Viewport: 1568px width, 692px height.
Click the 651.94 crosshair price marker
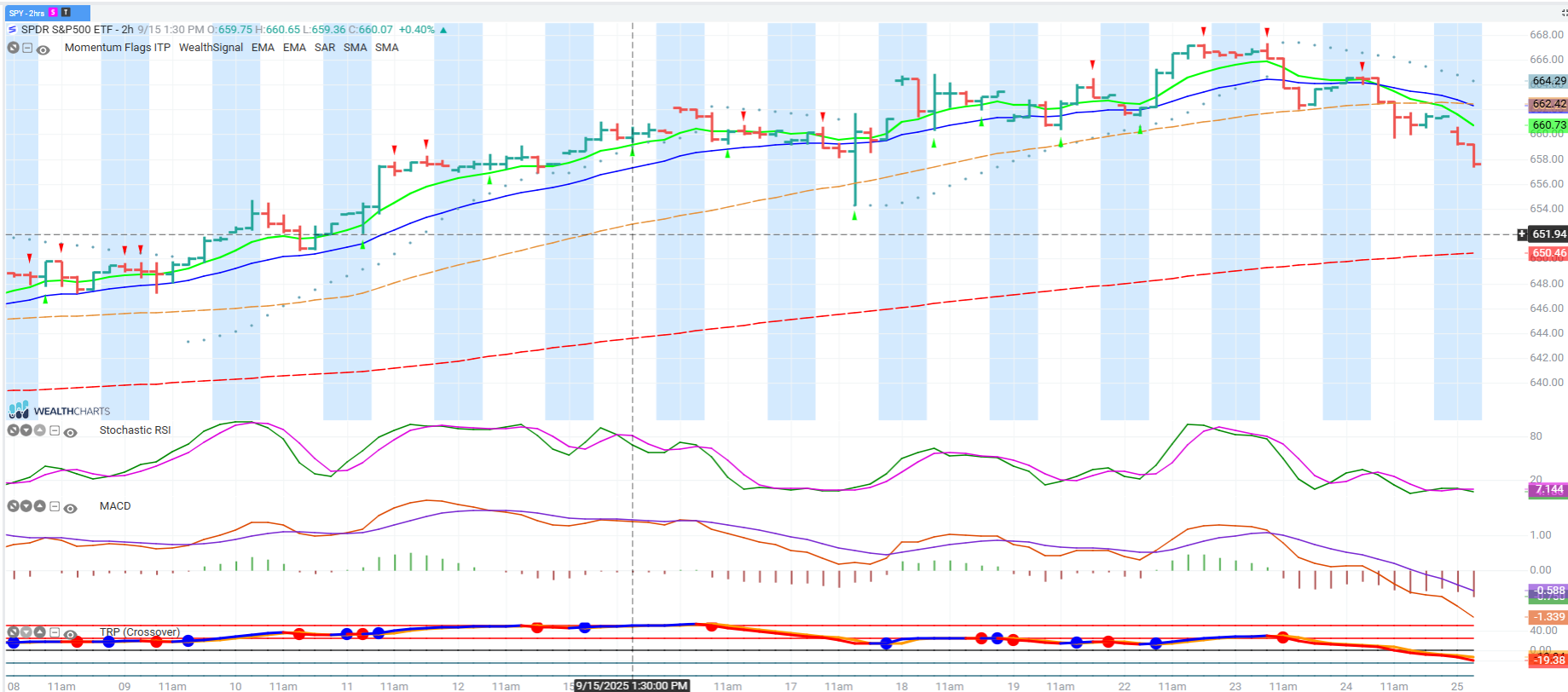click(1548, 234)
